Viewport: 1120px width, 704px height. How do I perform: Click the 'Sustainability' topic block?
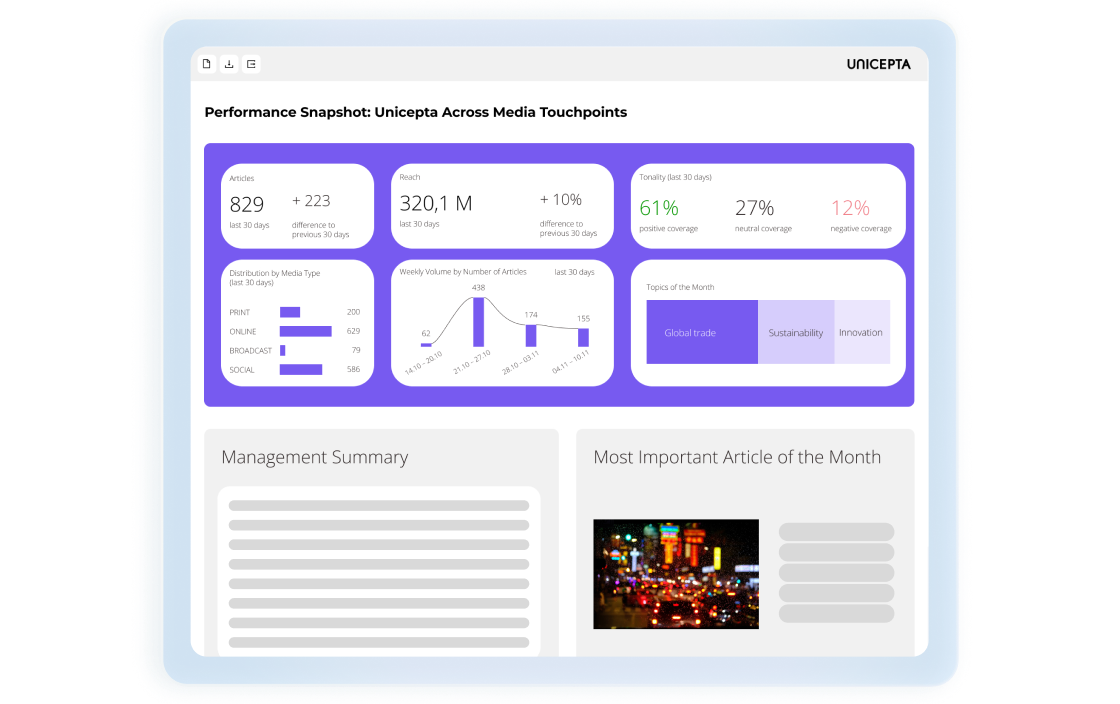[x=796, y=332]
